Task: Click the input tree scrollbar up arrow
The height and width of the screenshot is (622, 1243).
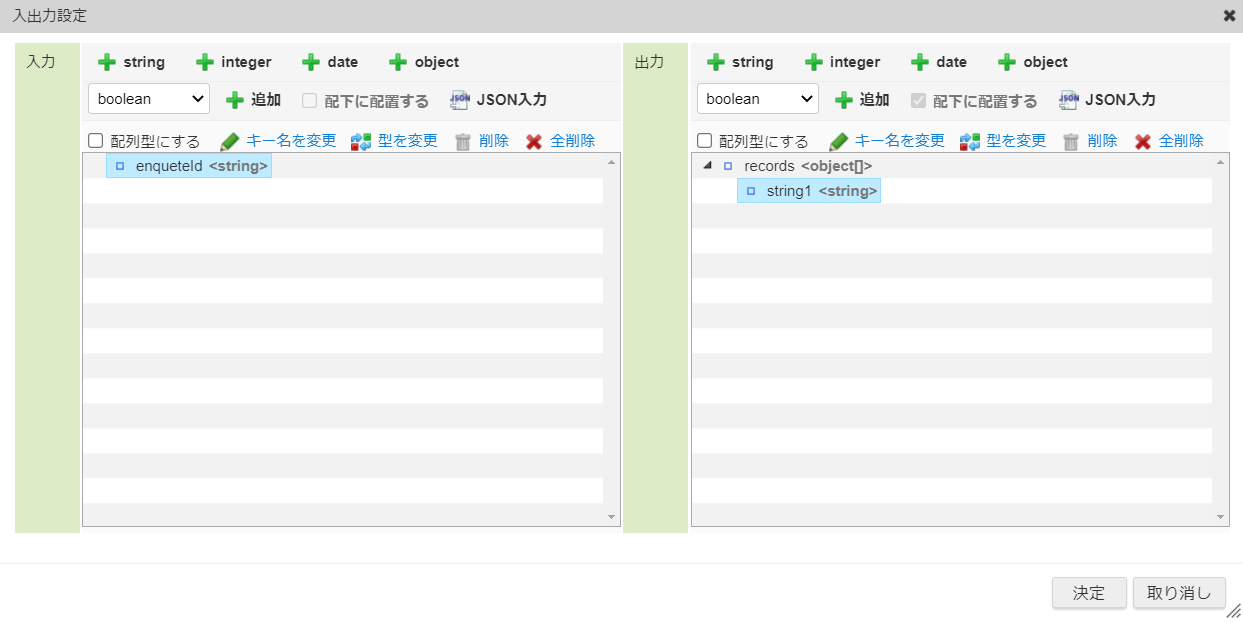Action: tap(612, 162)
